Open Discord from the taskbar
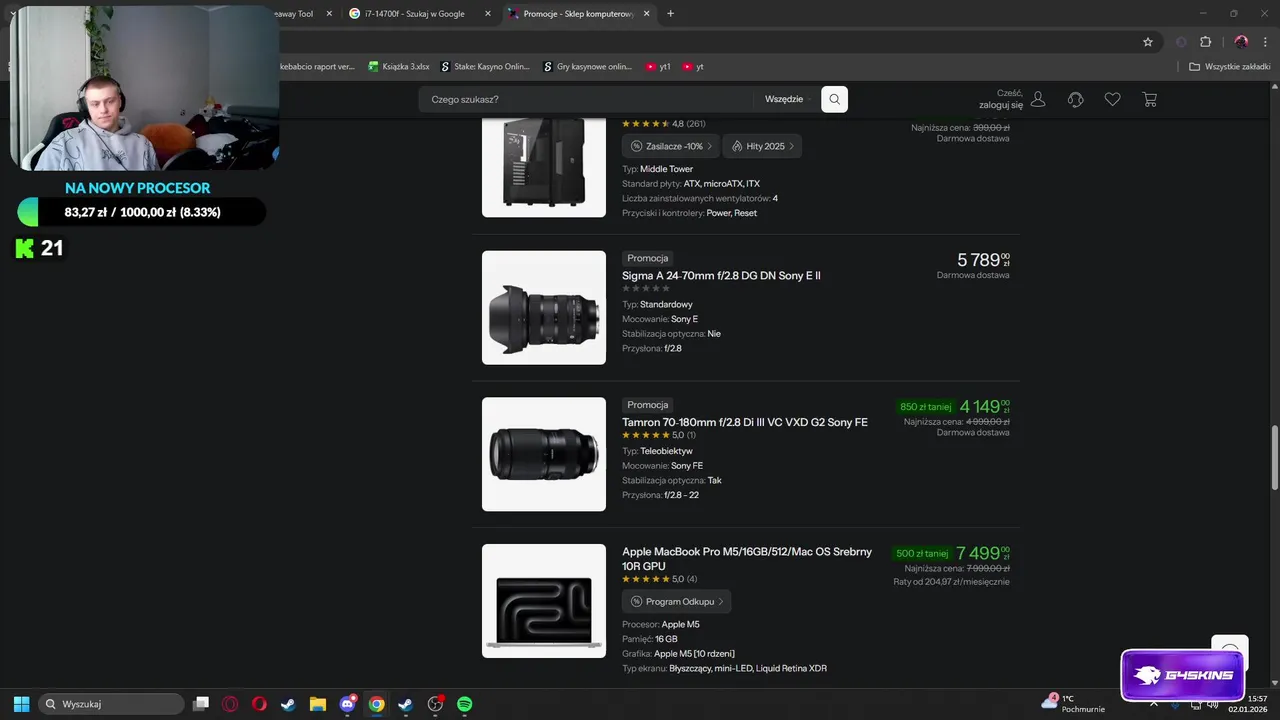The width and height of the screenshot is (1280, 720). pyautogui.click(x=347, y=704)
